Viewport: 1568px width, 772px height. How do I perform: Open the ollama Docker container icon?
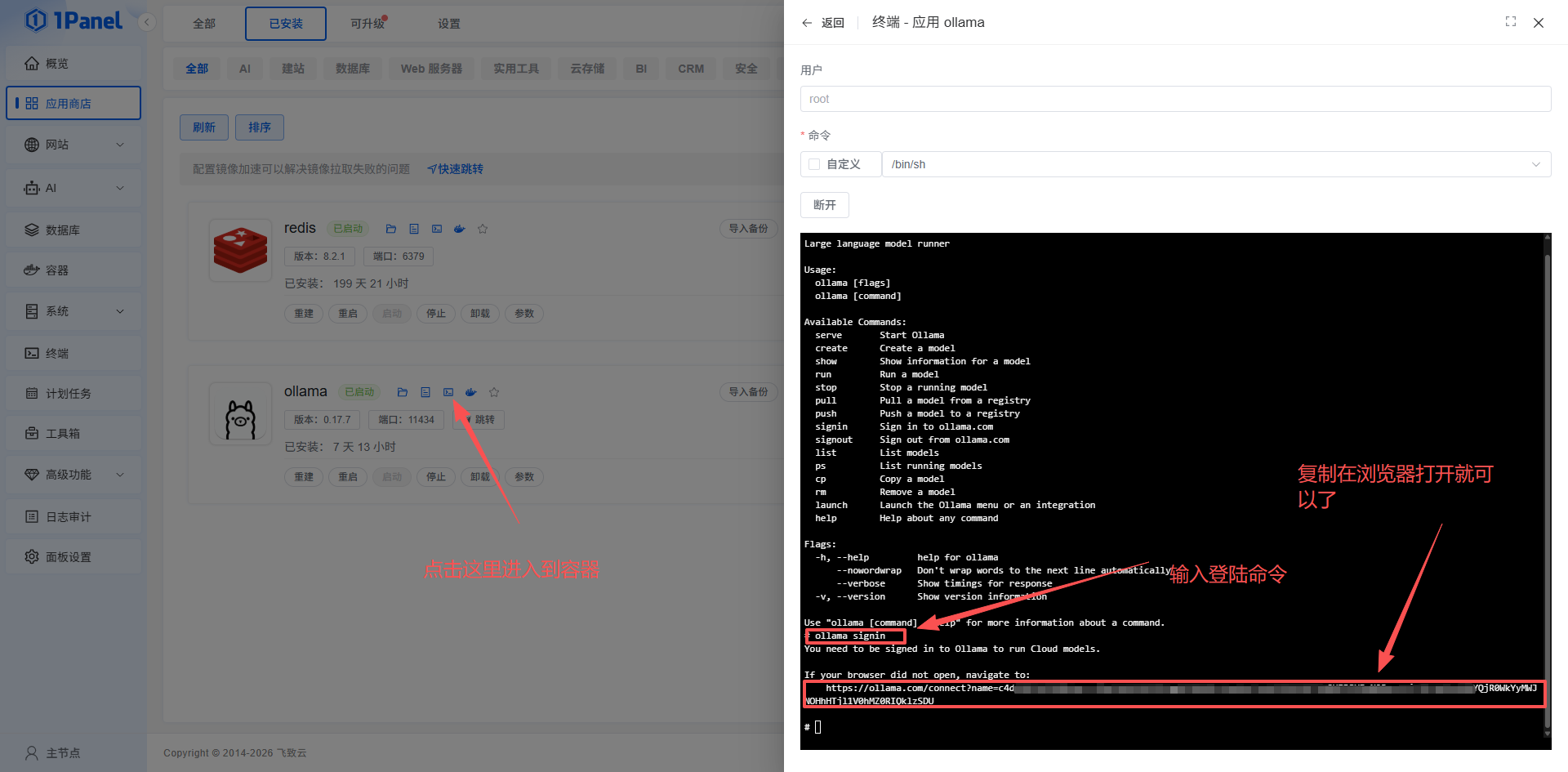click(471, 392)
